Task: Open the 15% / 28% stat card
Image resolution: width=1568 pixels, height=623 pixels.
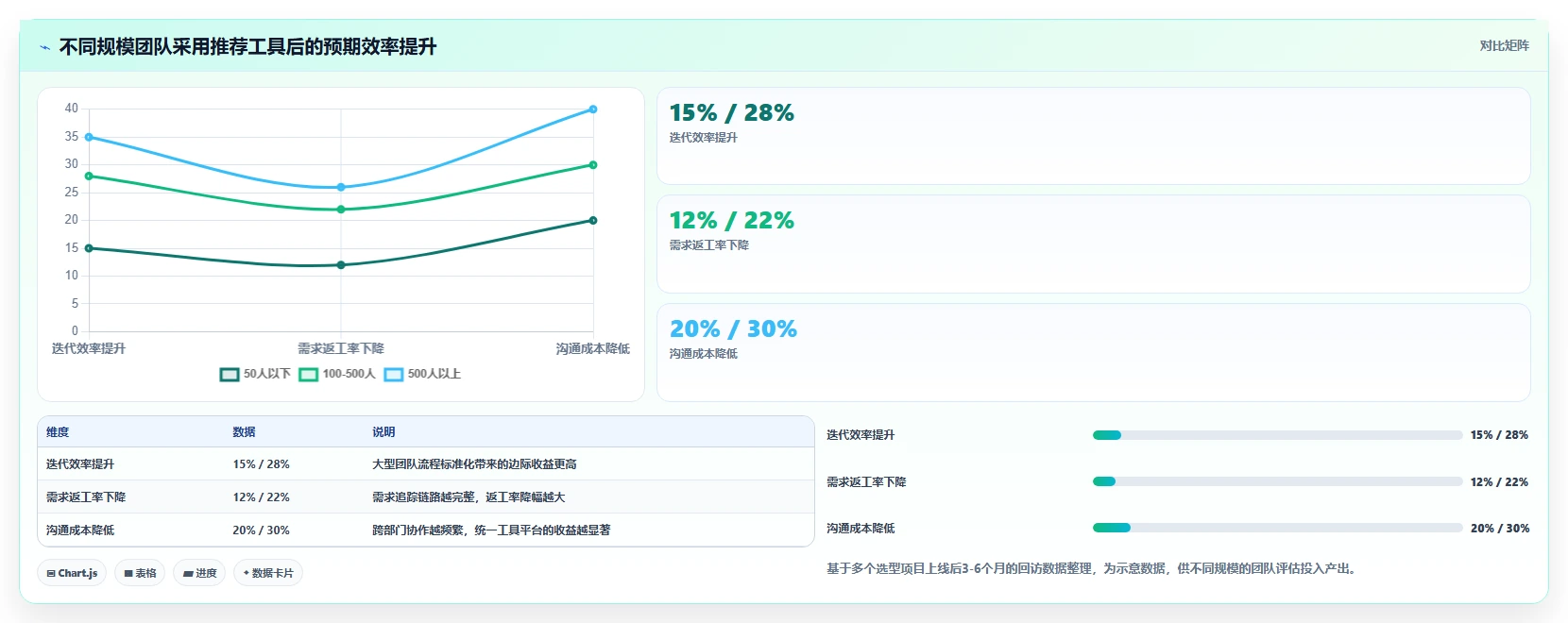Action: 1093,136
